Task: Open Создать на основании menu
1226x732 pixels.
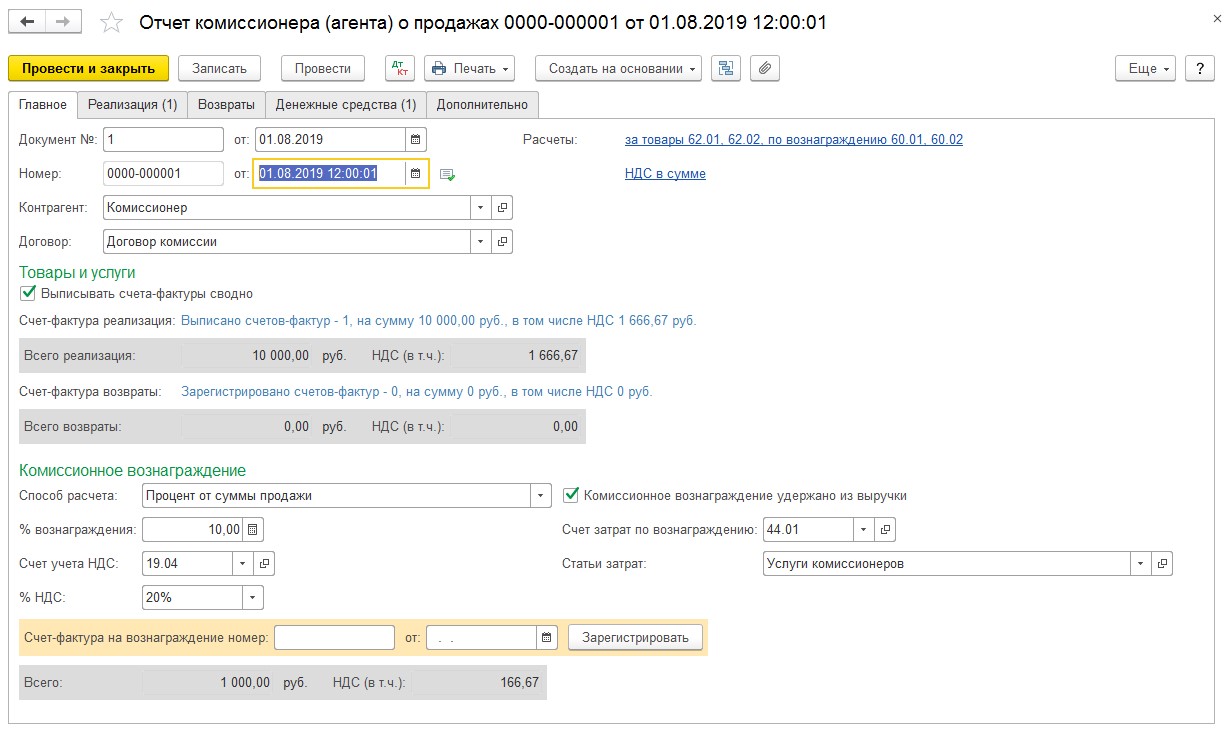Action: pyautogui.click(x=619, y=68)
